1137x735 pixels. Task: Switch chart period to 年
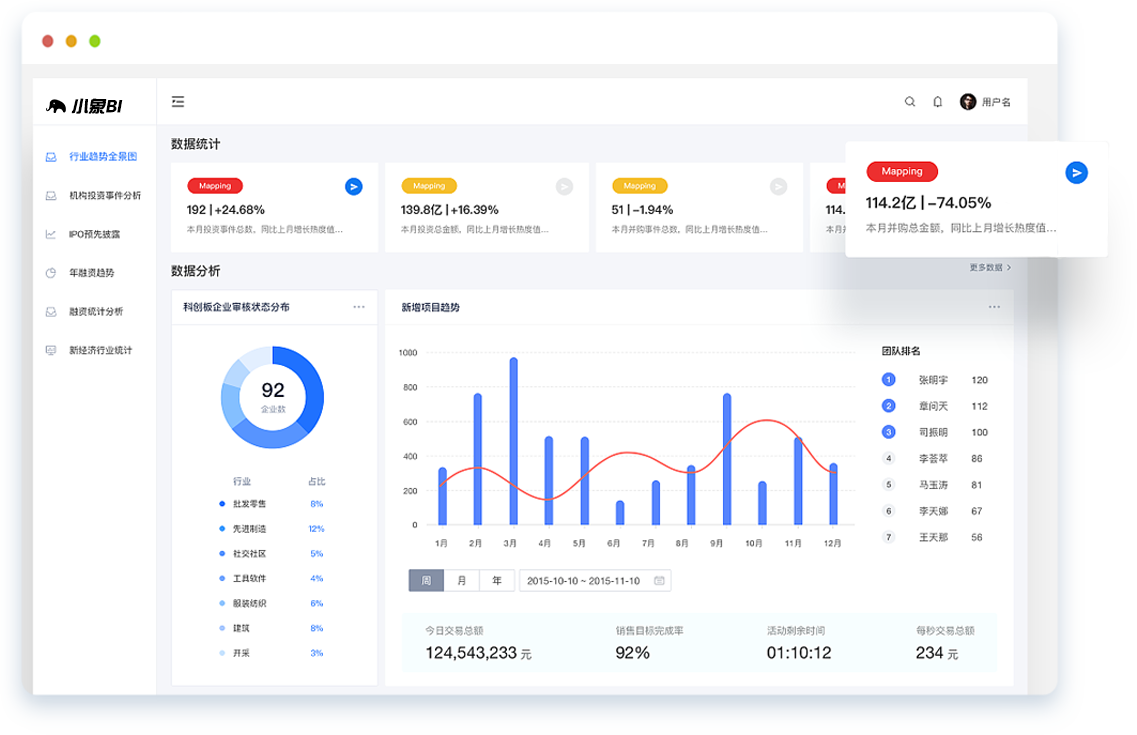click(497, 581)
